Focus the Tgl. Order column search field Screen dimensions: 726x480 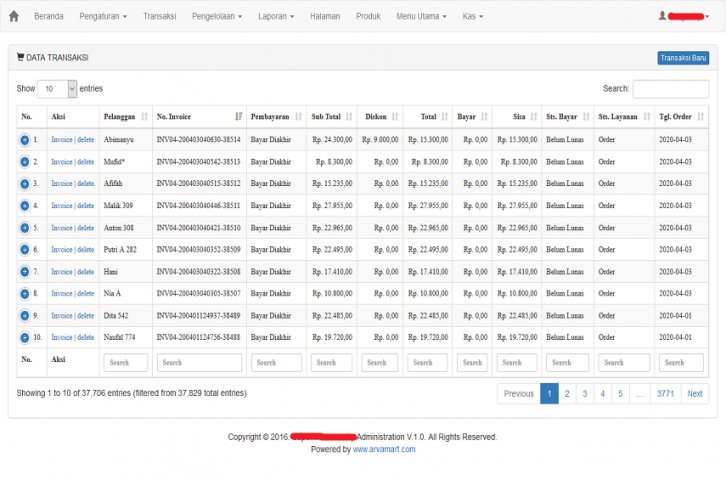click(681, 363)
